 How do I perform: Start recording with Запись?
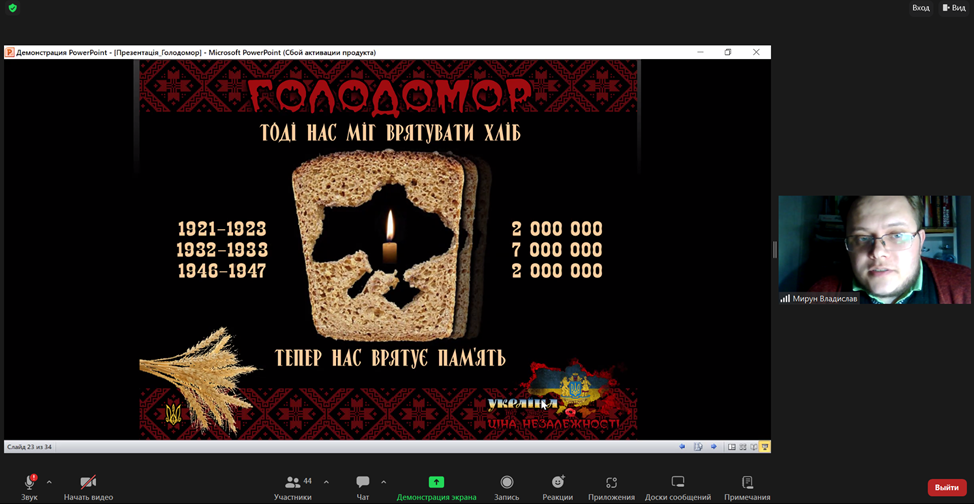(x=507, y=483)
